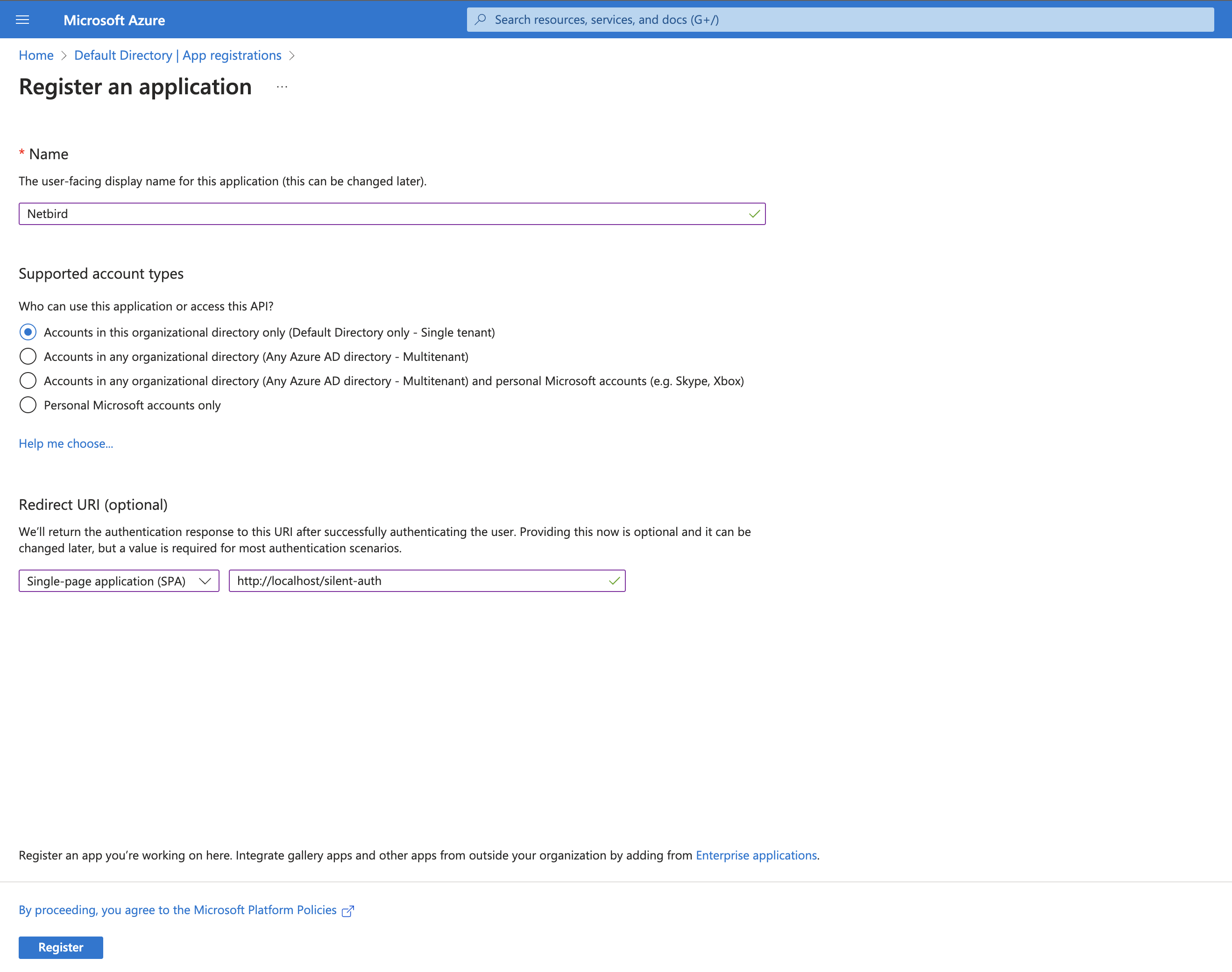
Task: Open the Azure portal hamburger menu
Action: [22, 19]
